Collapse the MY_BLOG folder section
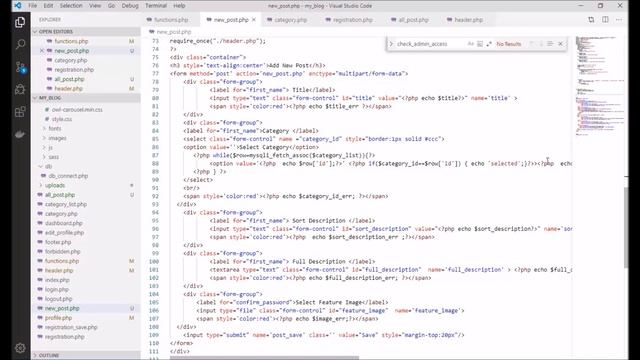The image size is (640, 360). 86,98
